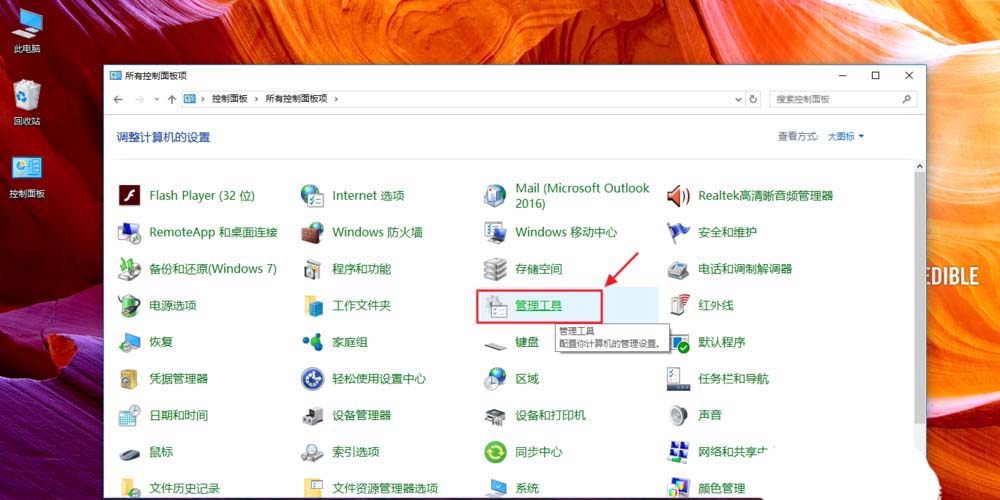Open the 日期和时间 icon
This screenshot has width=1000, height=500.
[x=129, y=416]
